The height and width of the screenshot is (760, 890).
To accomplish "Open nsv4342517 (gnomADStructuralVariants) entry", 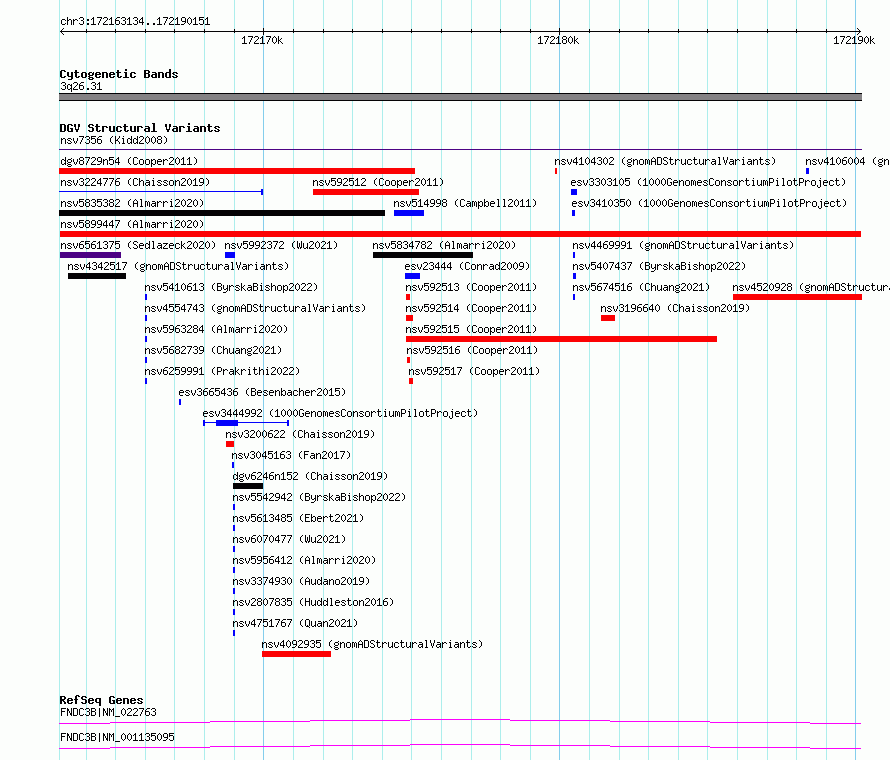I will coord(178,266).
